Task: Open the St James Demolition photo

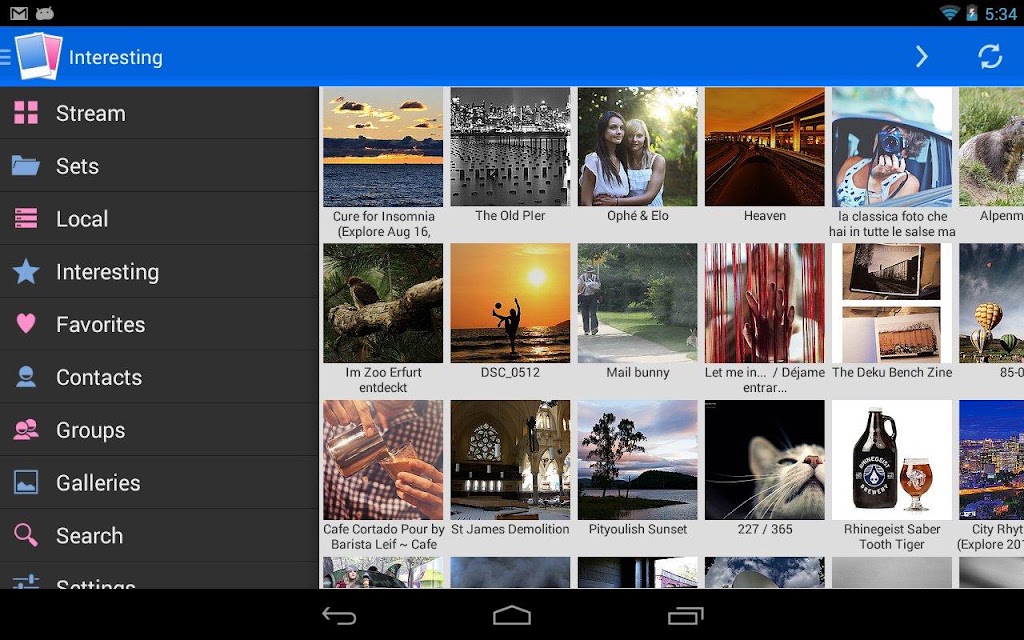Action: click(x=510, y=460)
